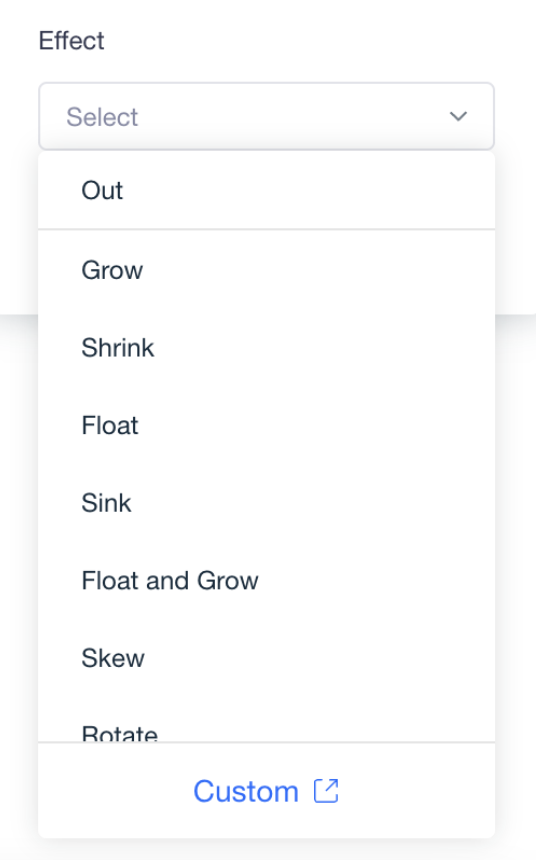Viewport: 536px width, 860px height.
Task: Select the Sink effect
Action: tap(267, 503)
